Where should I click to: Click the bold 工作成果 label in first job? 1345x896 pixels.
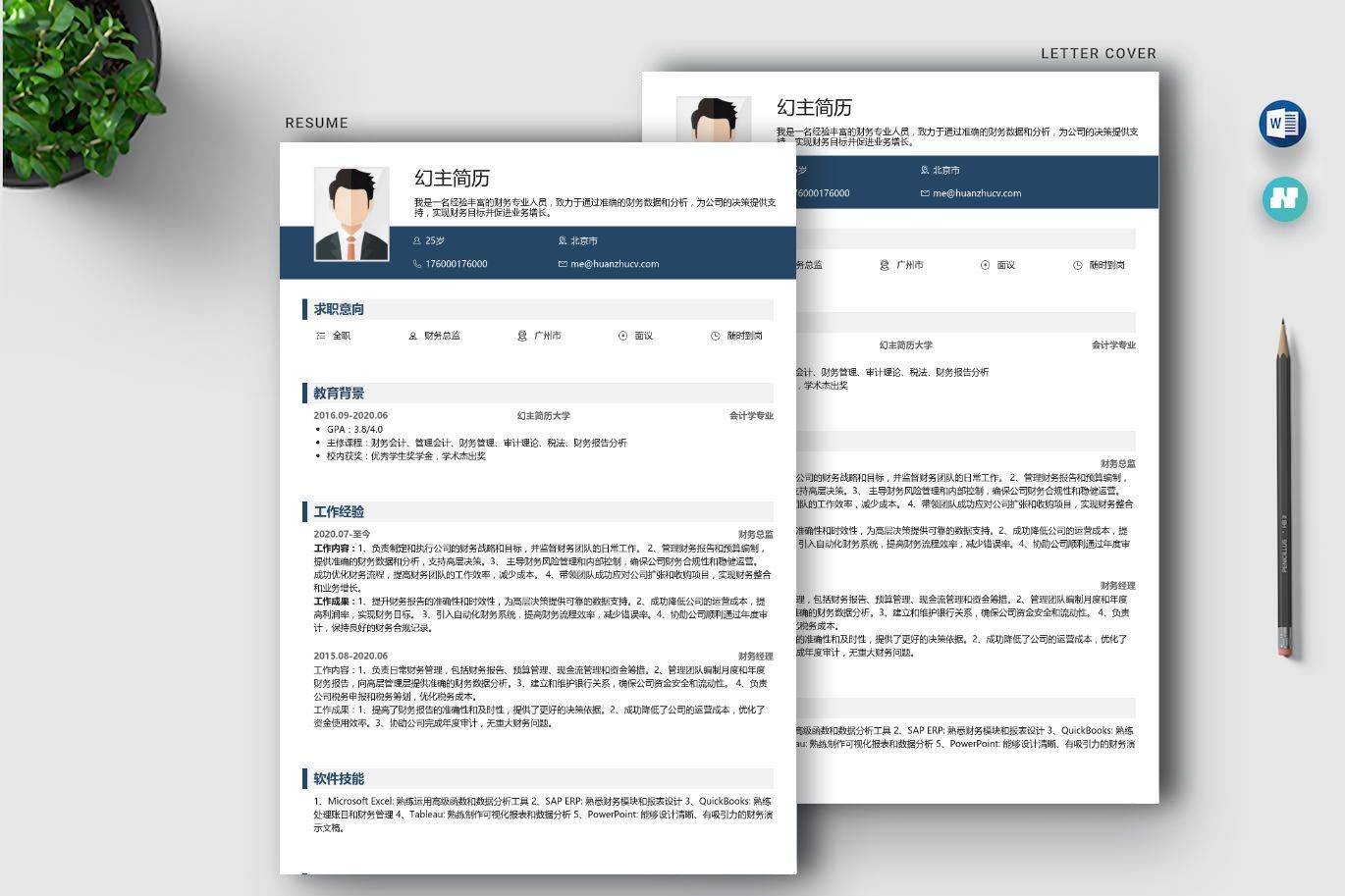click(333, 602)
